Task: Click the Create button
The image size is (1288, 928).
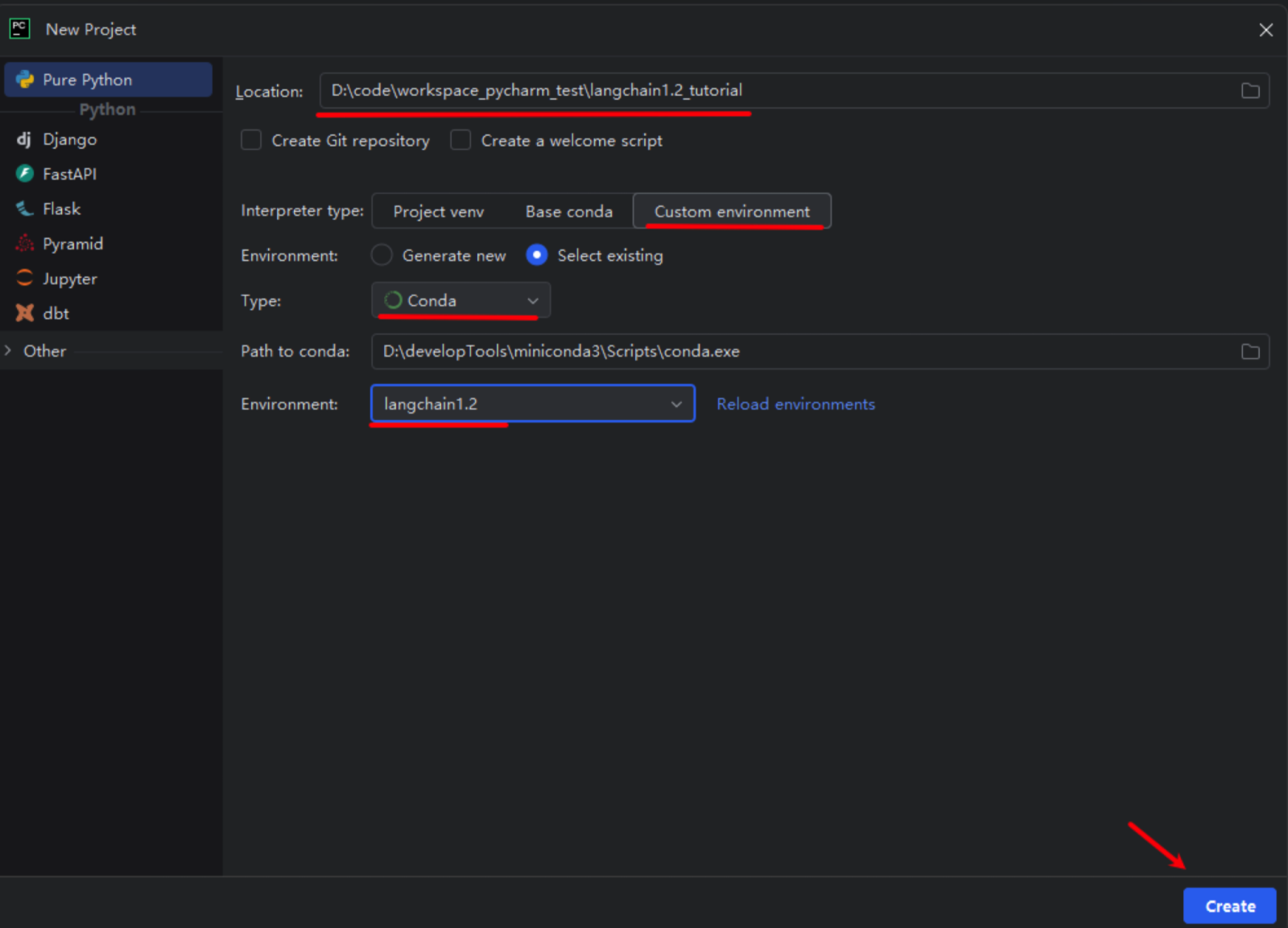Action: point(1229,906)
